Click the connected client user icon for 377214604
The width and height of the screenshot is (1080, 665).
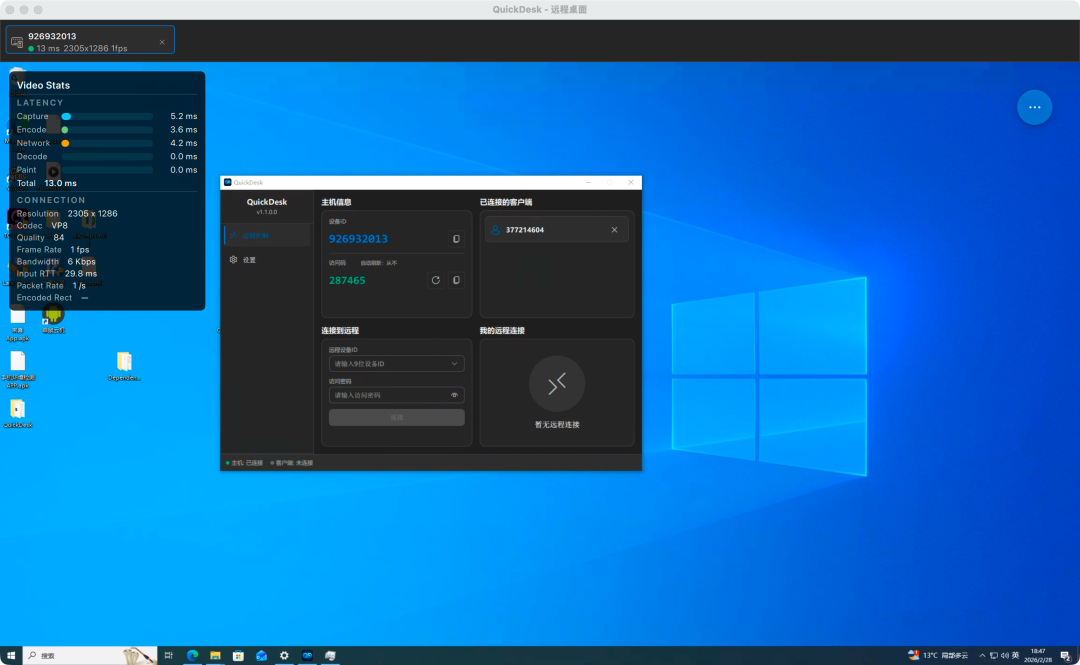[x=494, y=230]
